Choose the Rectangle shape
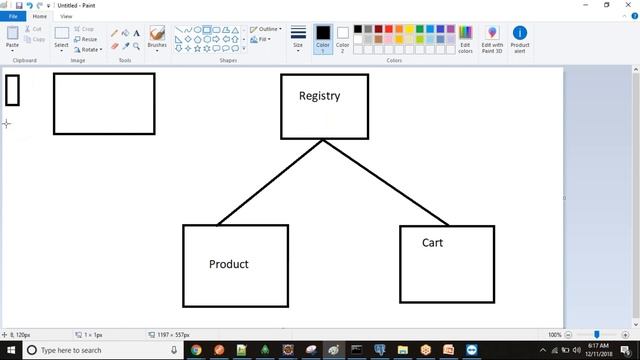This screenshot has height=360, width=640. click(x=207, y=30)
